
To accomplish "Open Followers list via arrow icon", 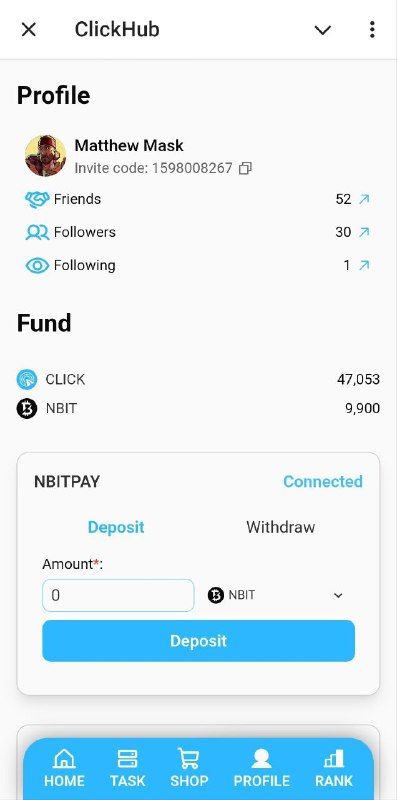I will coord(364,232).
